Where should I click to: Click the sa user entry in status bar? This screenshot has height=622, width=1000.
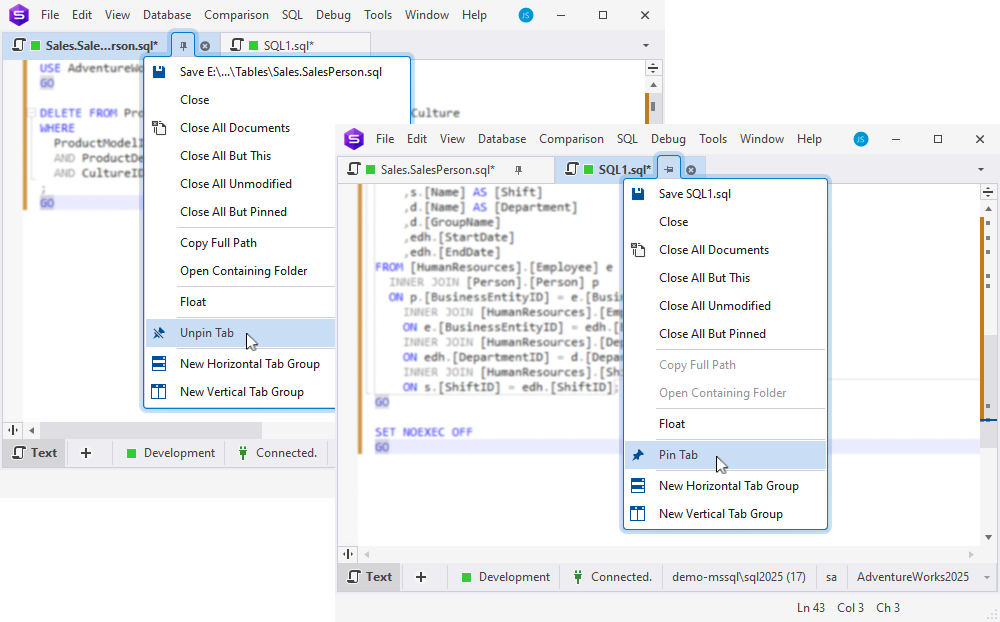coord(831,577)
